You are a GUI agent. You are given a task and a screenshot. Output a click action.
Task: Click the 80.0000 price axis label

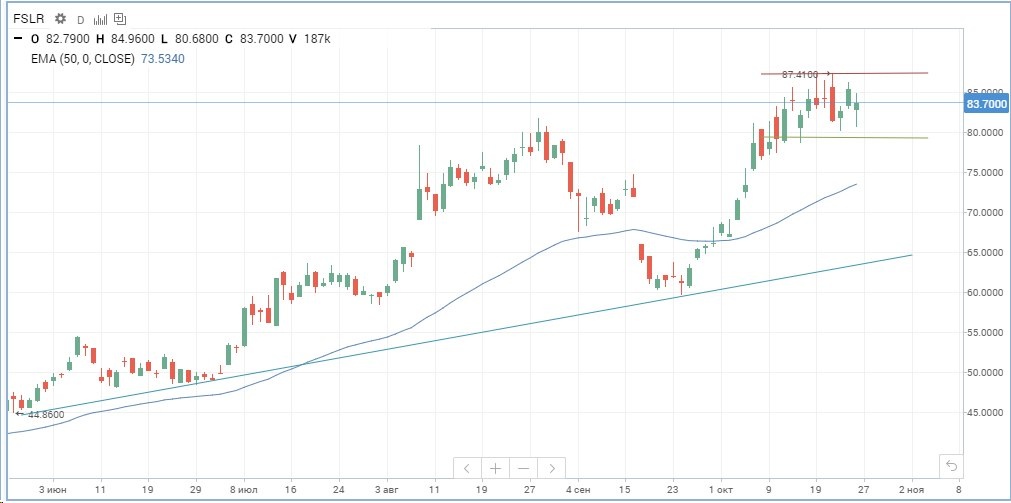[x=985, y=133]
